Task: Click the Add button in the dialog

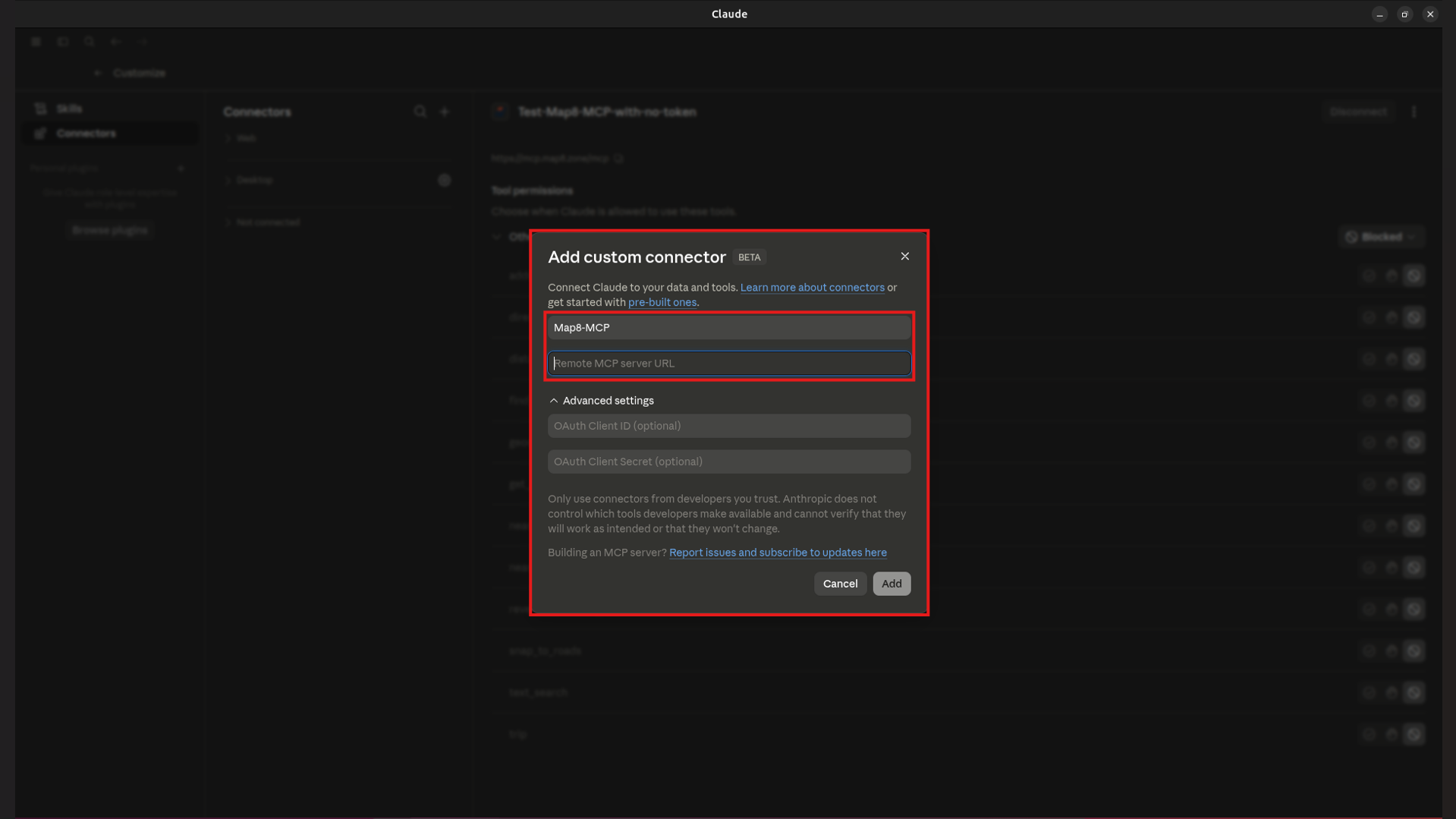Action: coord(892,584)
